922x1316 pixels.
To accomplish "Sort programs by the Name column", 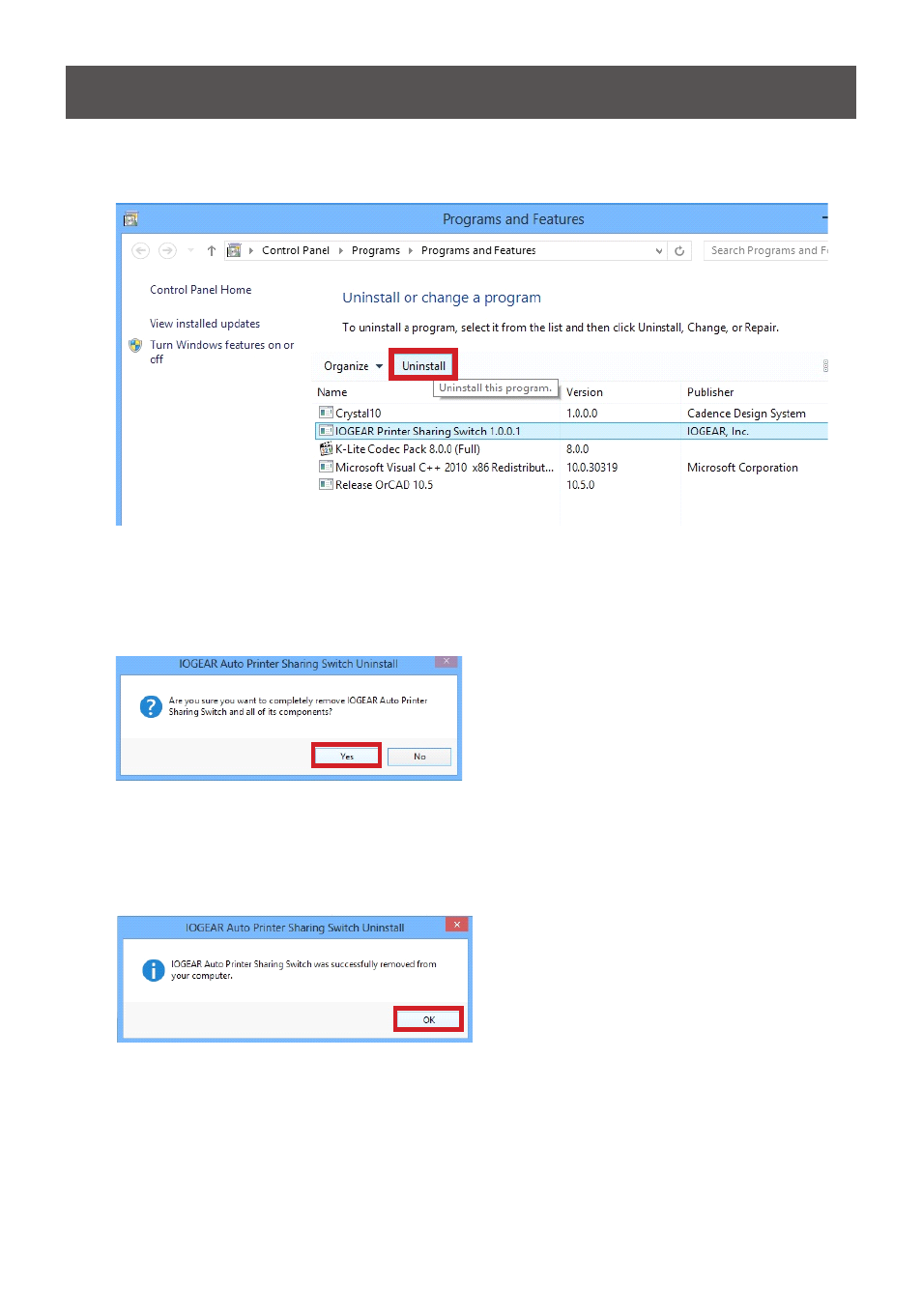I will pos(332,392).
